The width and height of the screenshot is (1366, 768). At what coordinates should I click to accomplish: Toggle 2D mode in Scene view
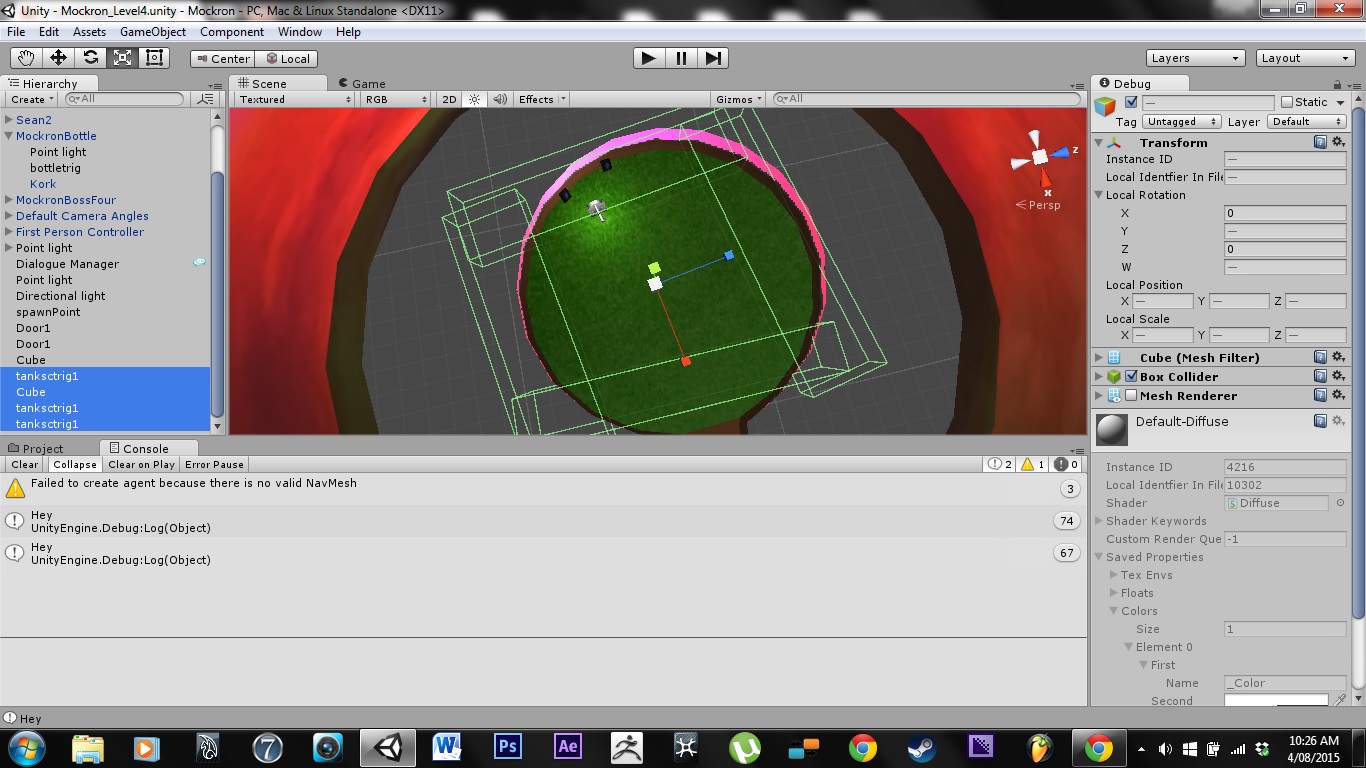[448, 99]
